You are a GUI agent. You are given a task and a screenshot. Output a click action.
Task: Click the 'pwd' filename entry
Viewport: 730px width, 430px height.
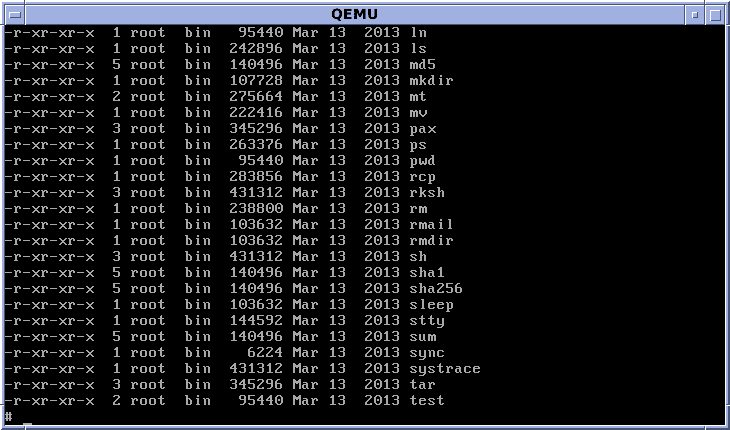(x=423, y=161)
